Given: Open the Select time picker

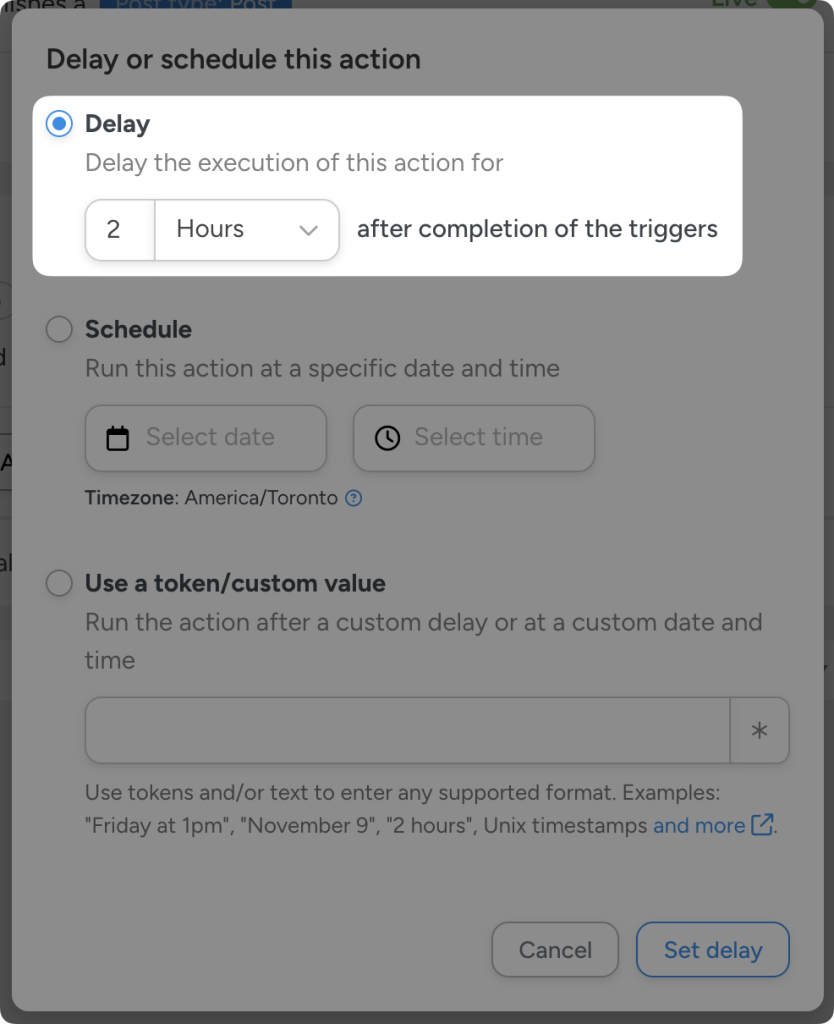Looking at the screenshot, I should 473,437.
